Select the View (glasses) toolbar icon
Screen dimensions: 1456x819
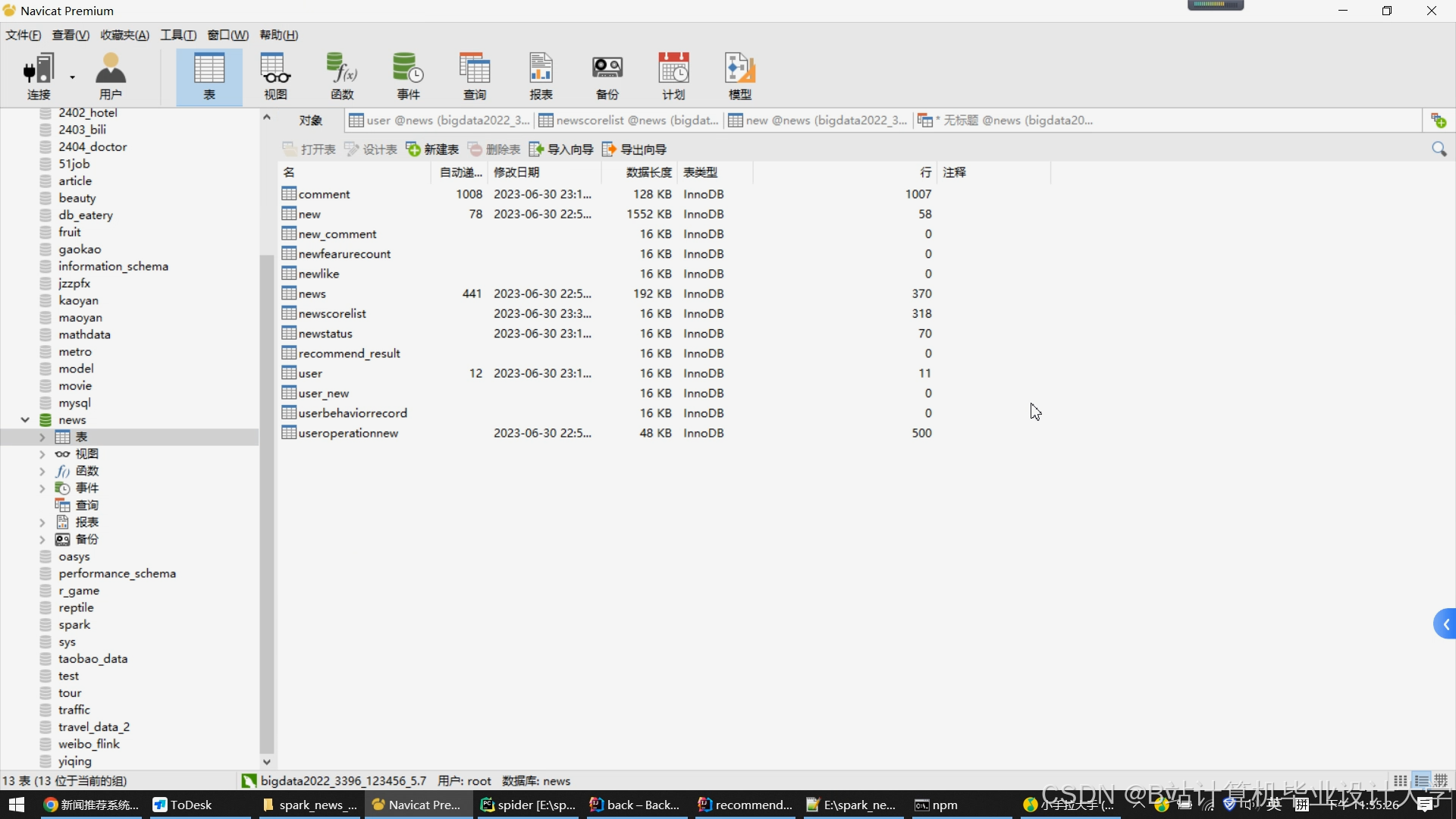275,76
